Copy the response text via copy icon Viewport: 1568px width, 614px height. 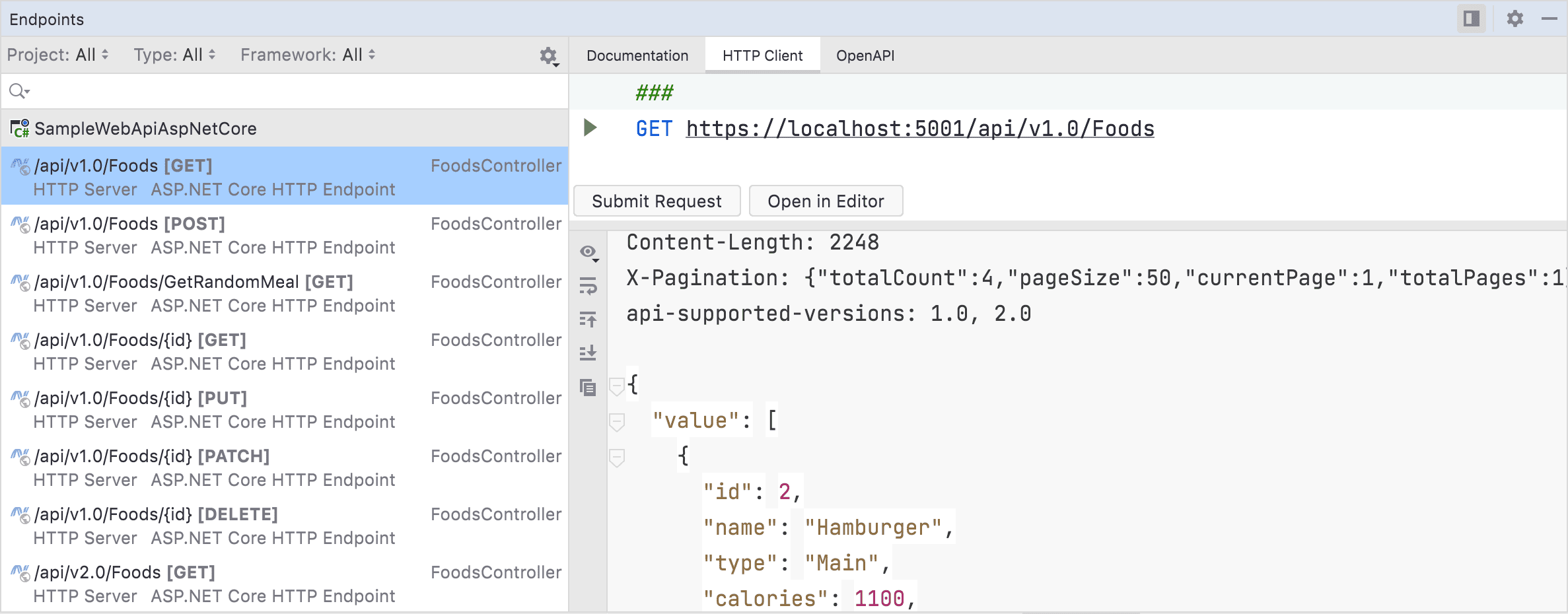pos(587,388)
